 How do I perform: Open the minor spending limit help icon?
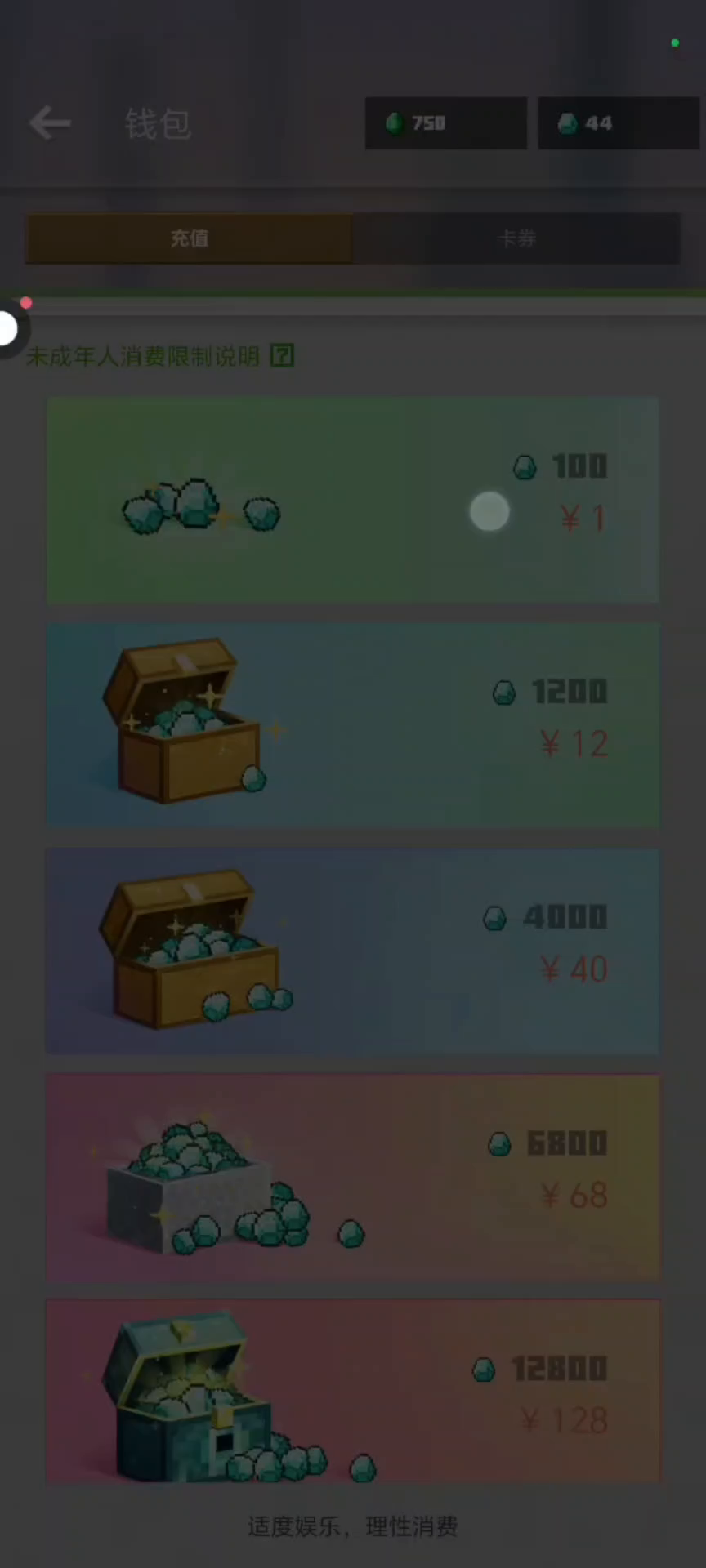pyautogui.click(x=282, y=356)
